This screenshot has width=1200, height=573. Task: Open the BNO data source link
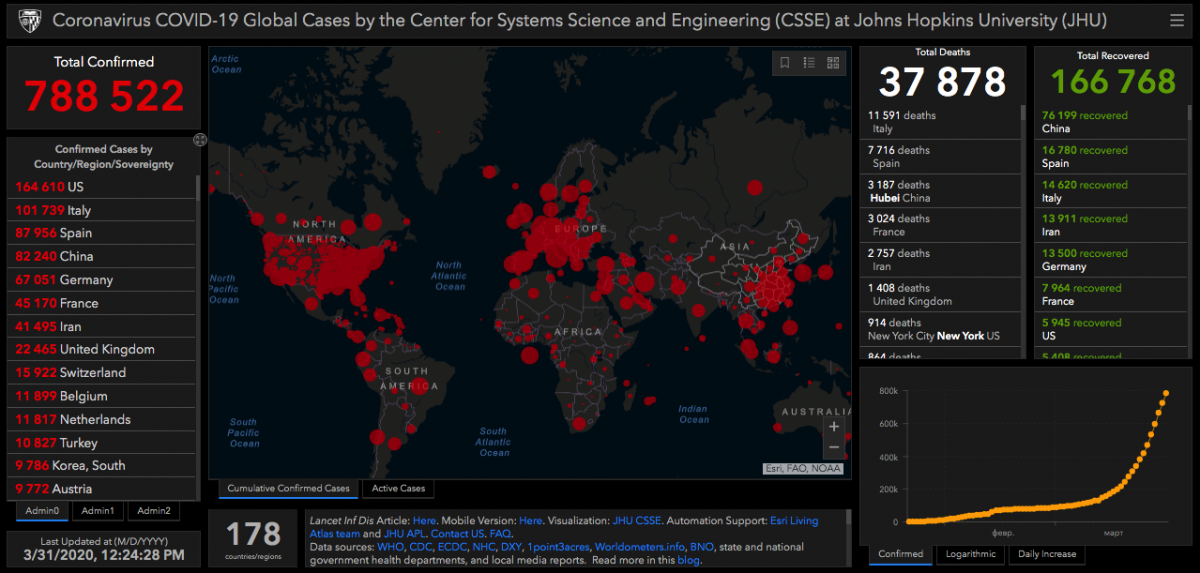pos(702,547)
